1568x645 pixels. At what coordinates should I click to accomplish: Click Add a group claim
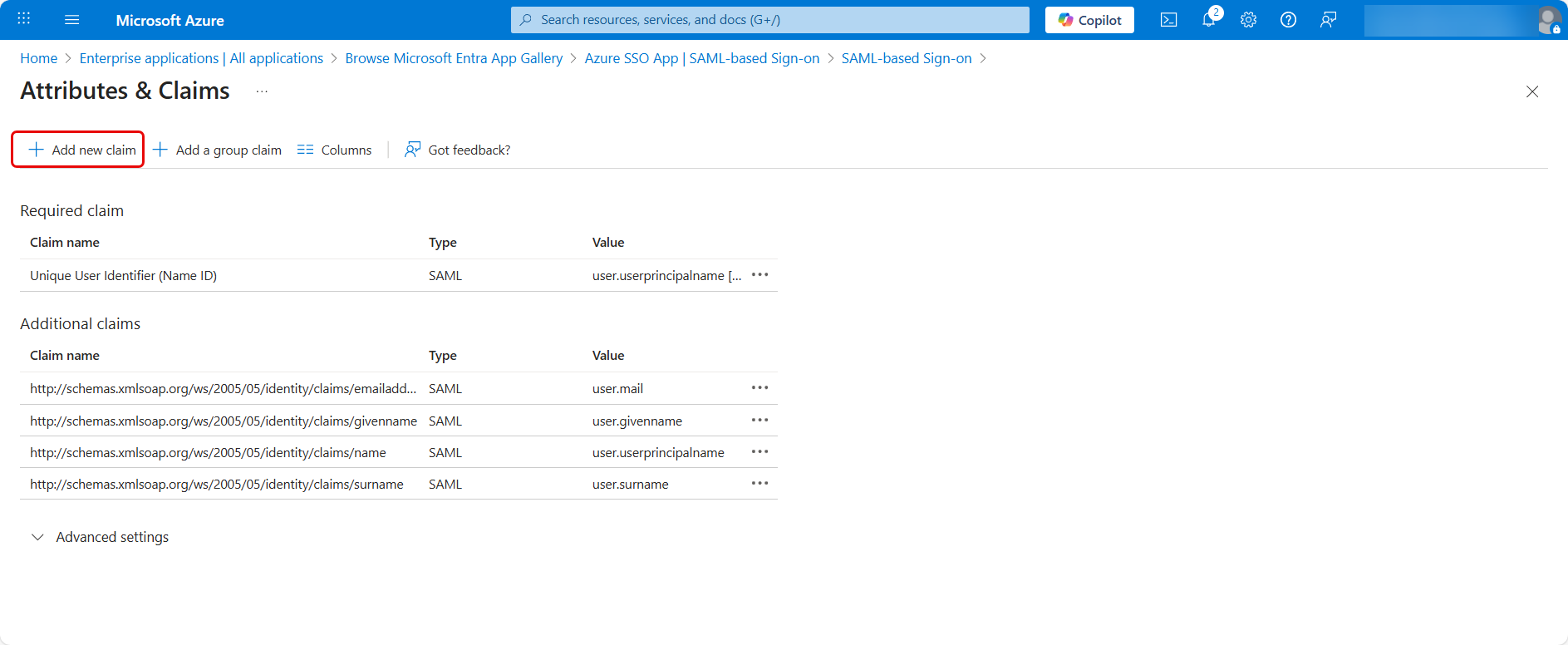click(x=218, y=150)
